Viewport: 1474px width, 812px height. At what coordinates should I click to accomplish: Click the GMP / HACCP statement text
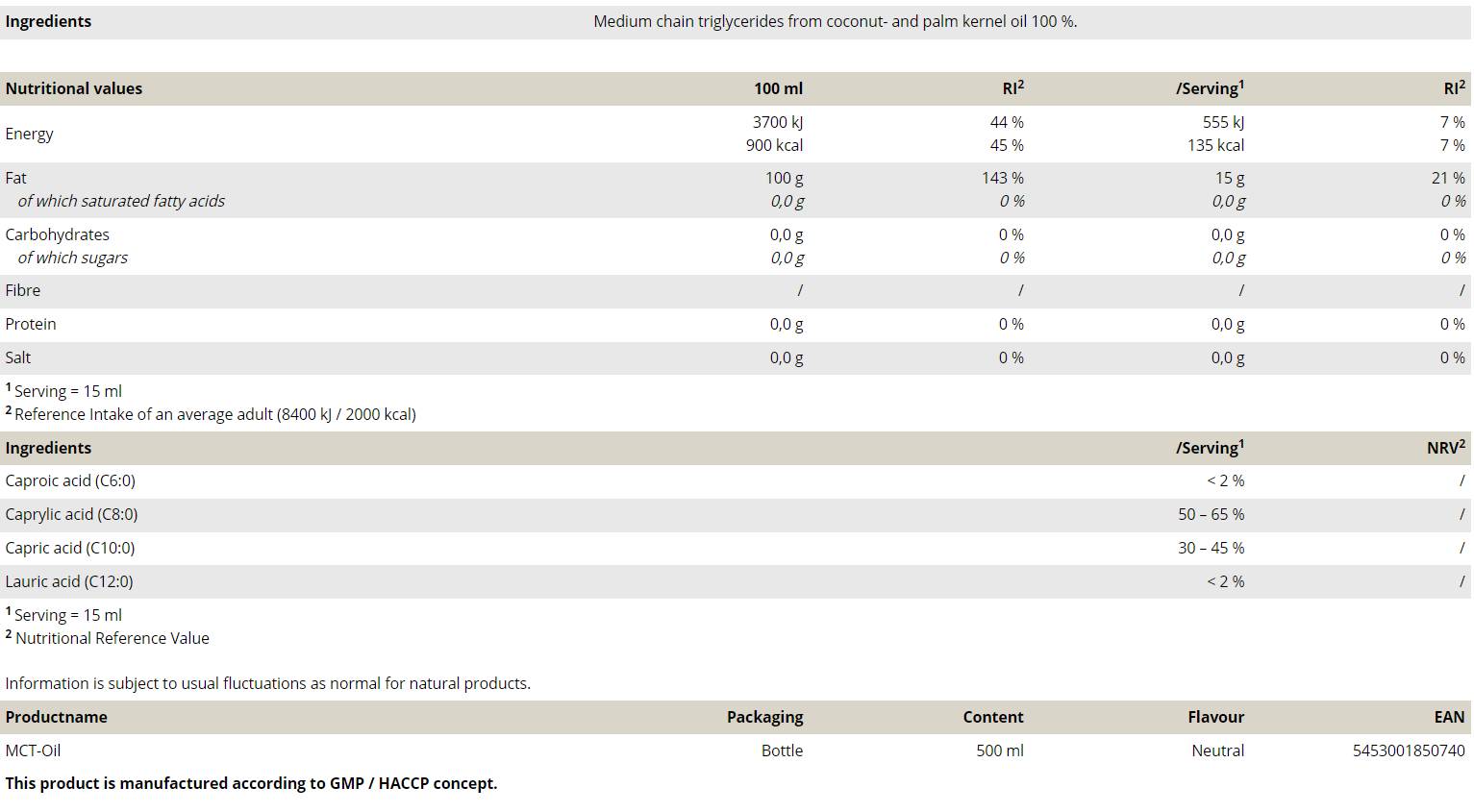[x=251, y=783]
